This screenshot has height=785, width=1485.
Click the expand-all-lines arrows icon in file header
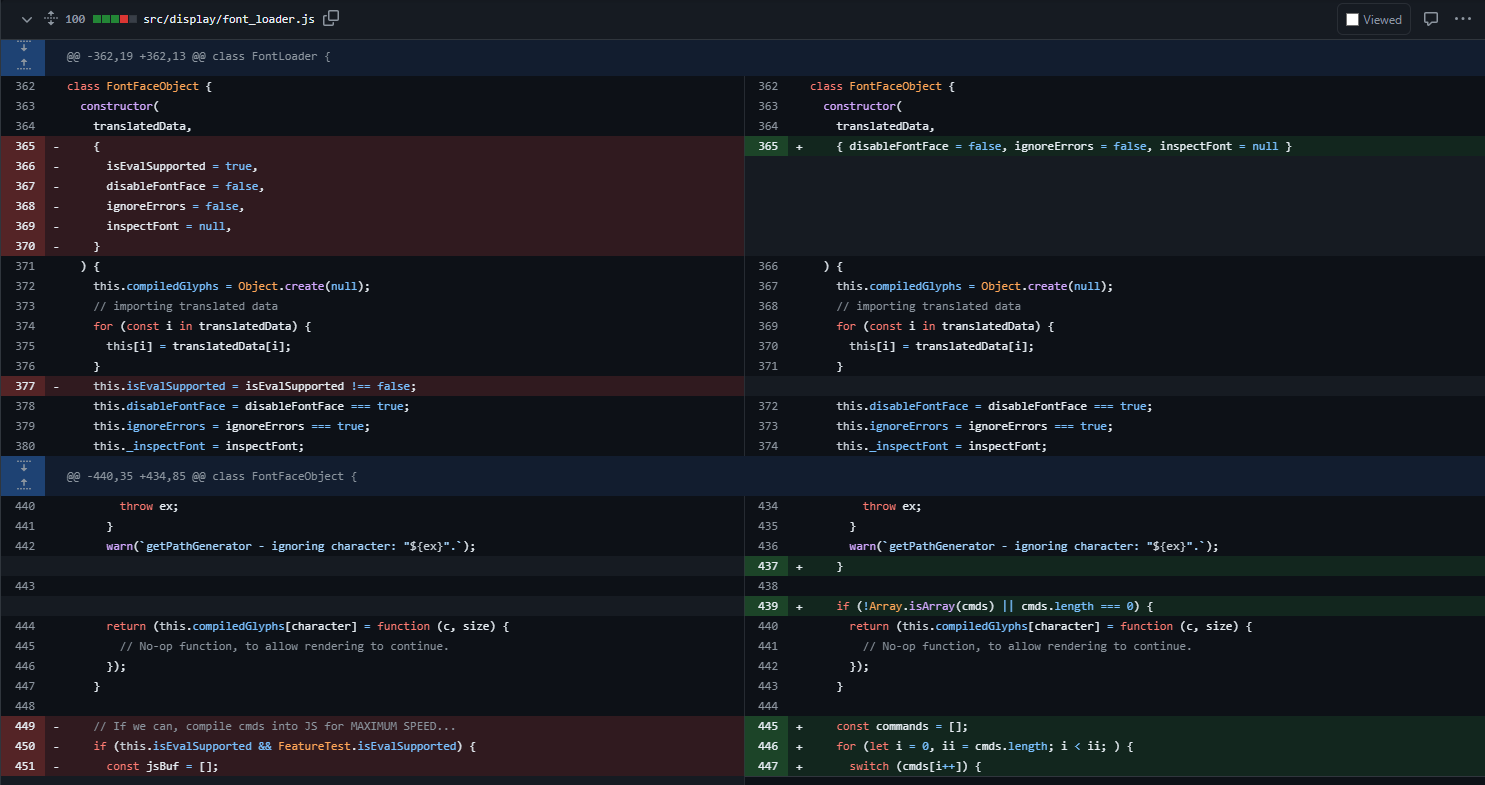[50, 19]
